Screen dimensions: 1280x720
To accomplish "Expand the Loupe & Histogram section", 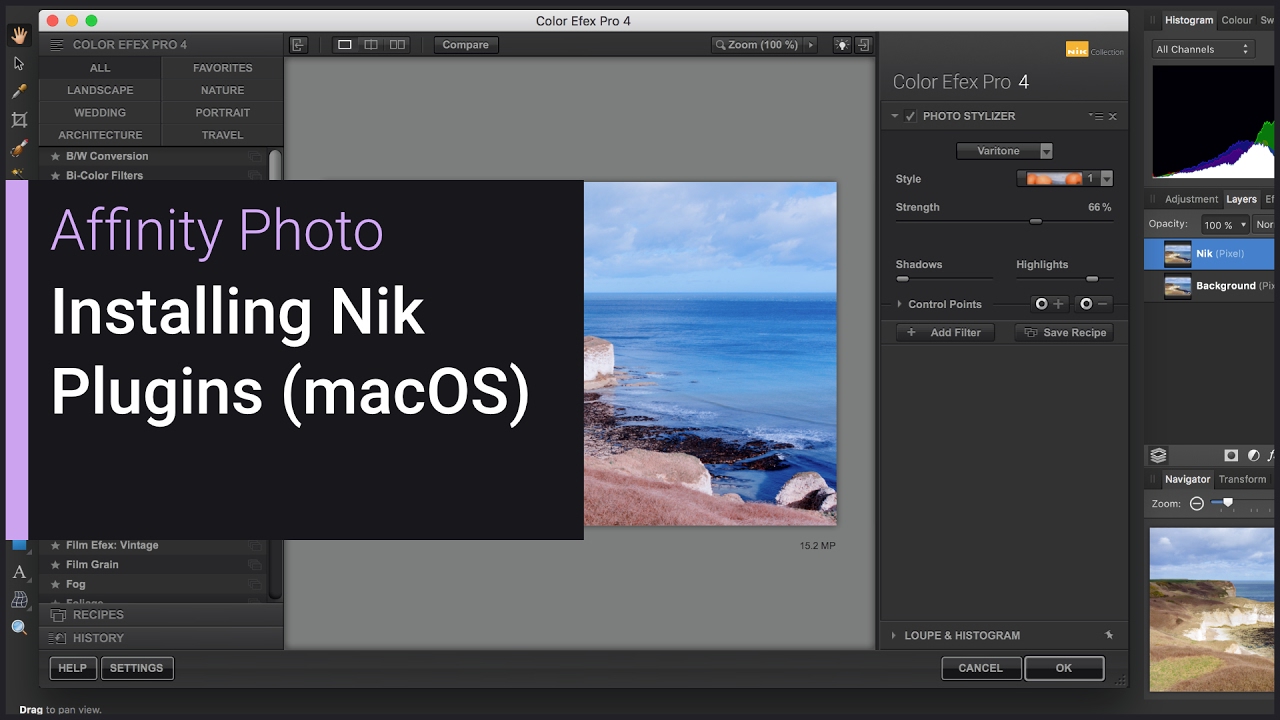I will point(894,635).
